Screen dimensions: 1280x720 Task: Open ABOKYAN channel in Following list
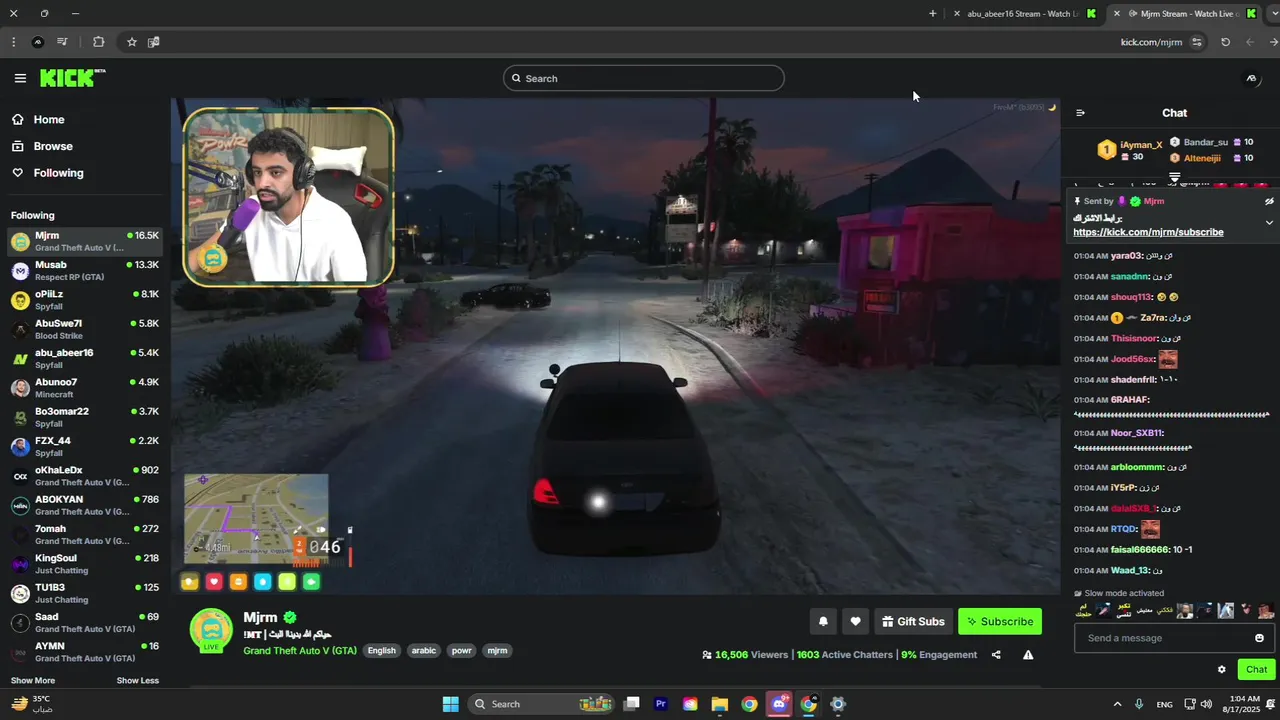(85, 505)
